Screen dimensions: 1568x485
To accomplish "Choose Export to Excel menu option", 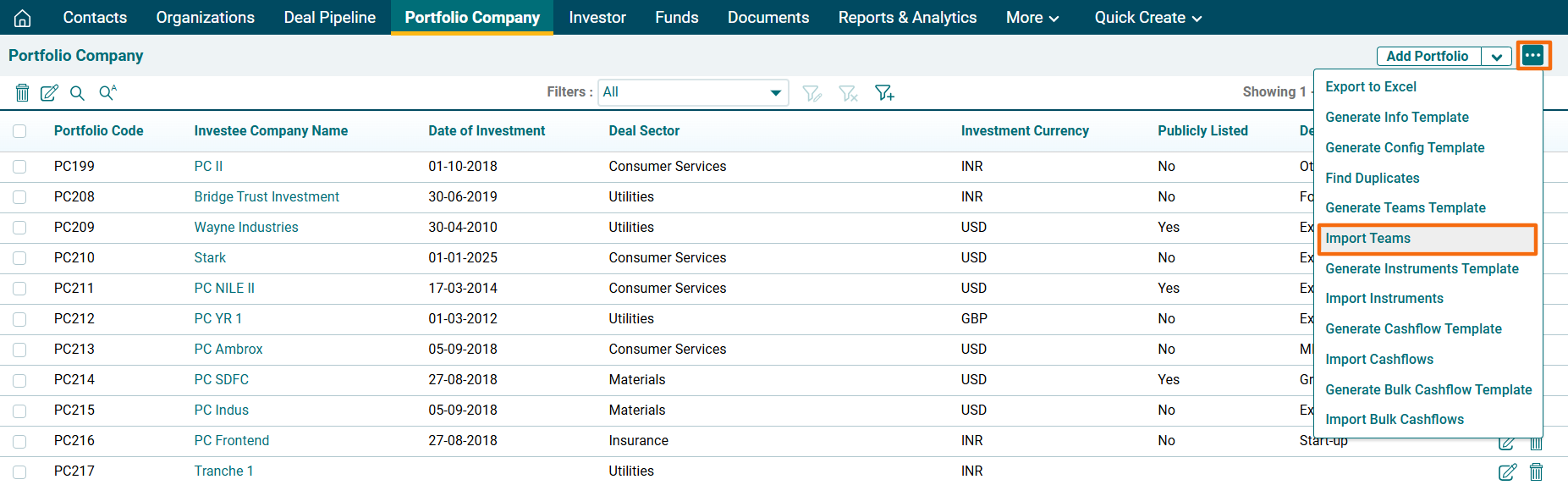I will pos(1370,87).
